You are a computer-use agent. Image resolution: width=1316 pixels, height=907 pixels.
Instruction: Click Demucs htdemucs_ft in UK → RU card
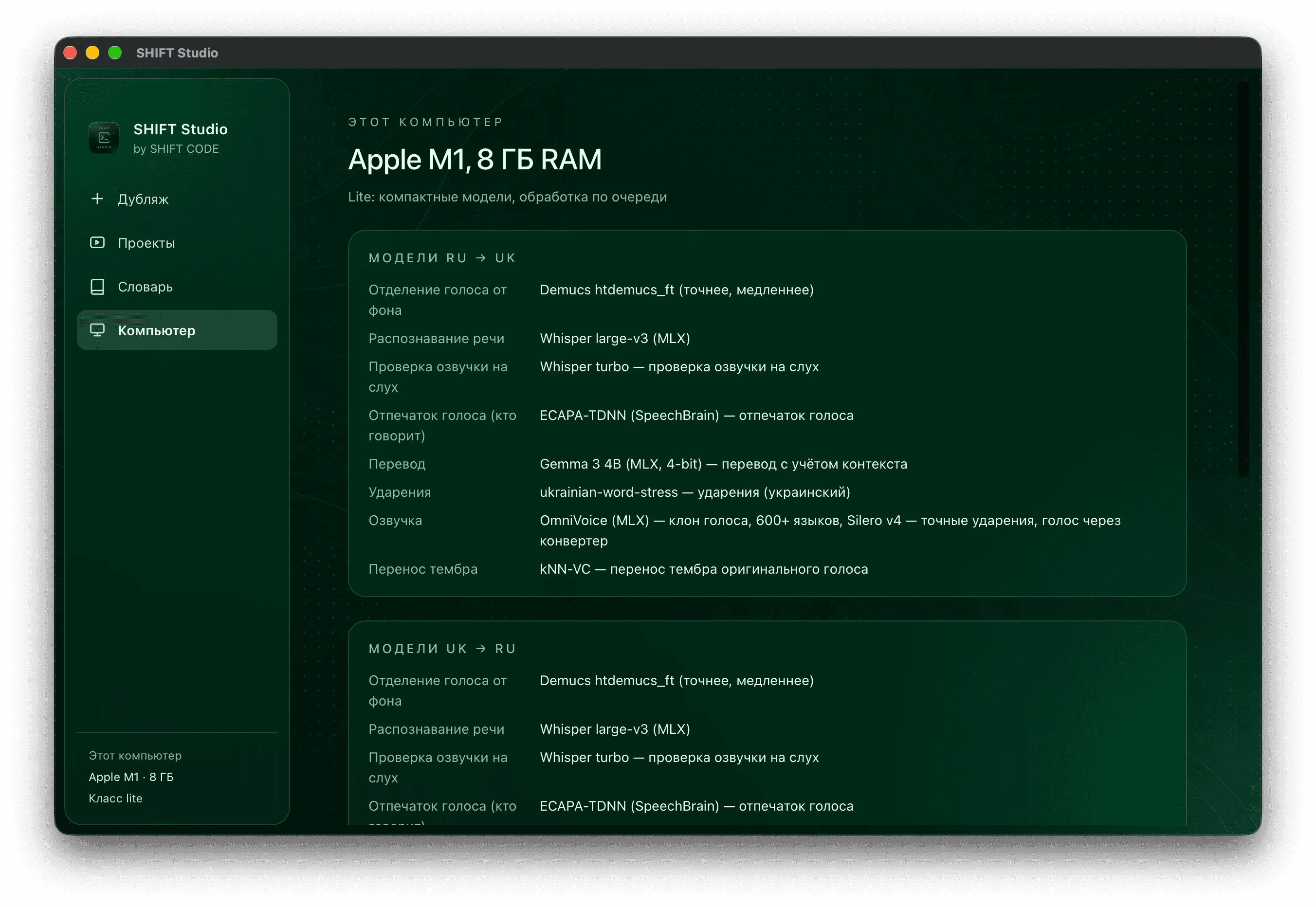click(x=677, y=681)
